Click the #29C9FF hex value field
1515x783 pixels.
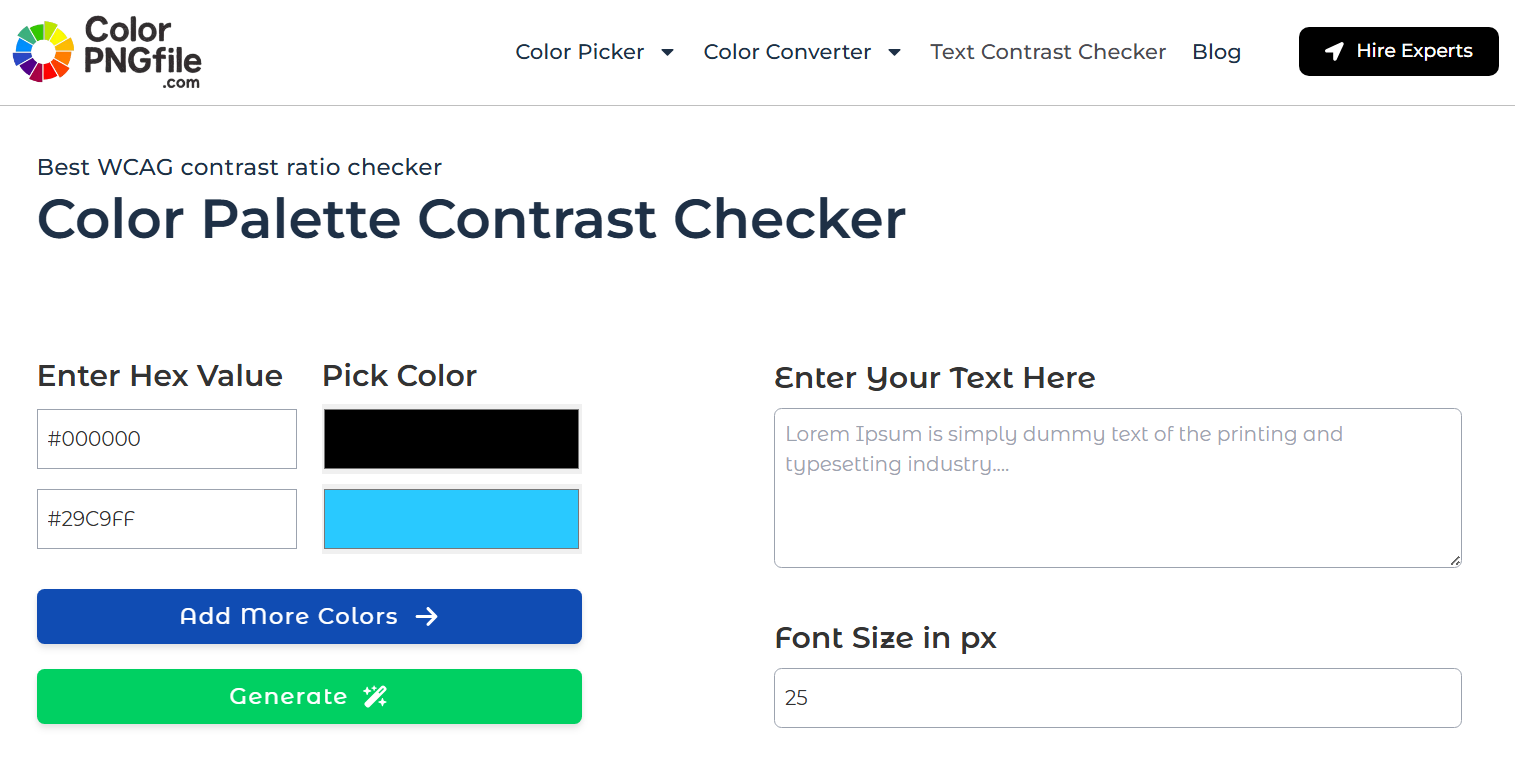(x=167, y=519)
